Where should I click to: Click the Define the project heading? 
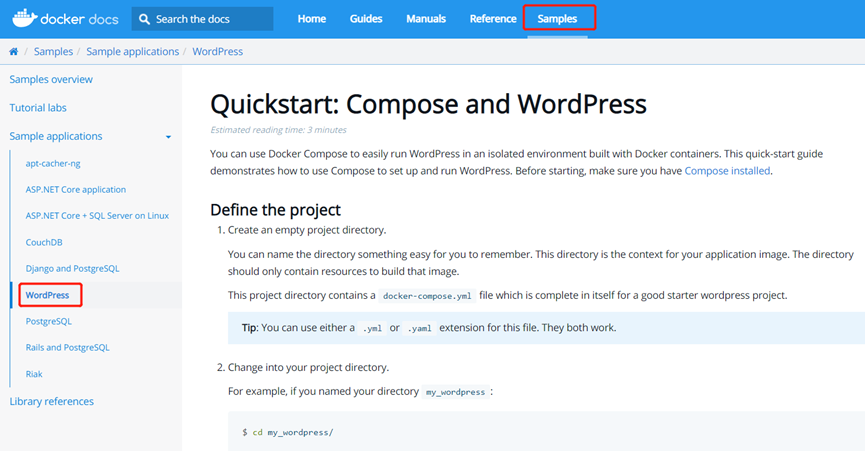[x=275, y=210]
